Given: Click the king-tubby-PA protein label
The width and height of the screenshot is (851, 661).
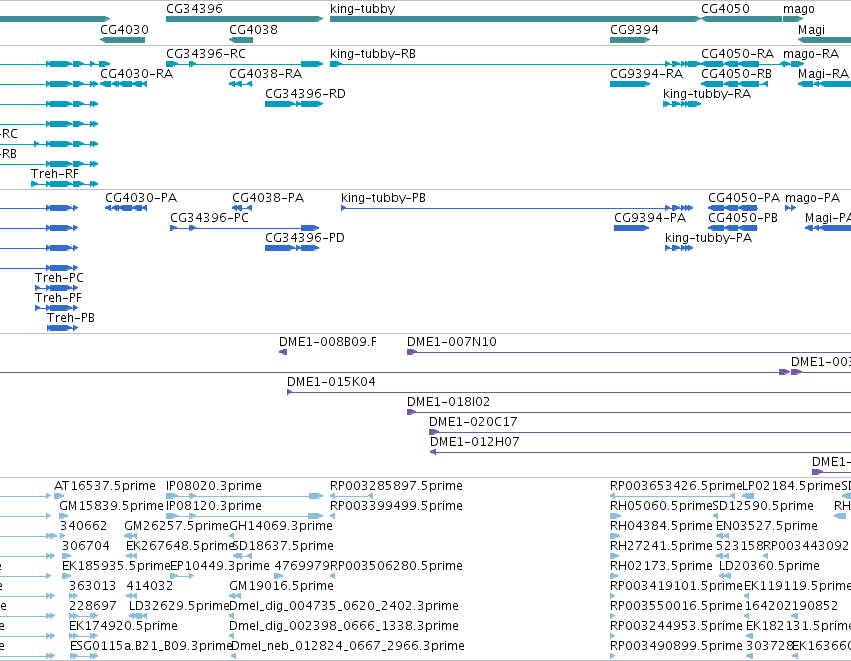Looking at the screenshot, I should [x=709, y=238].
